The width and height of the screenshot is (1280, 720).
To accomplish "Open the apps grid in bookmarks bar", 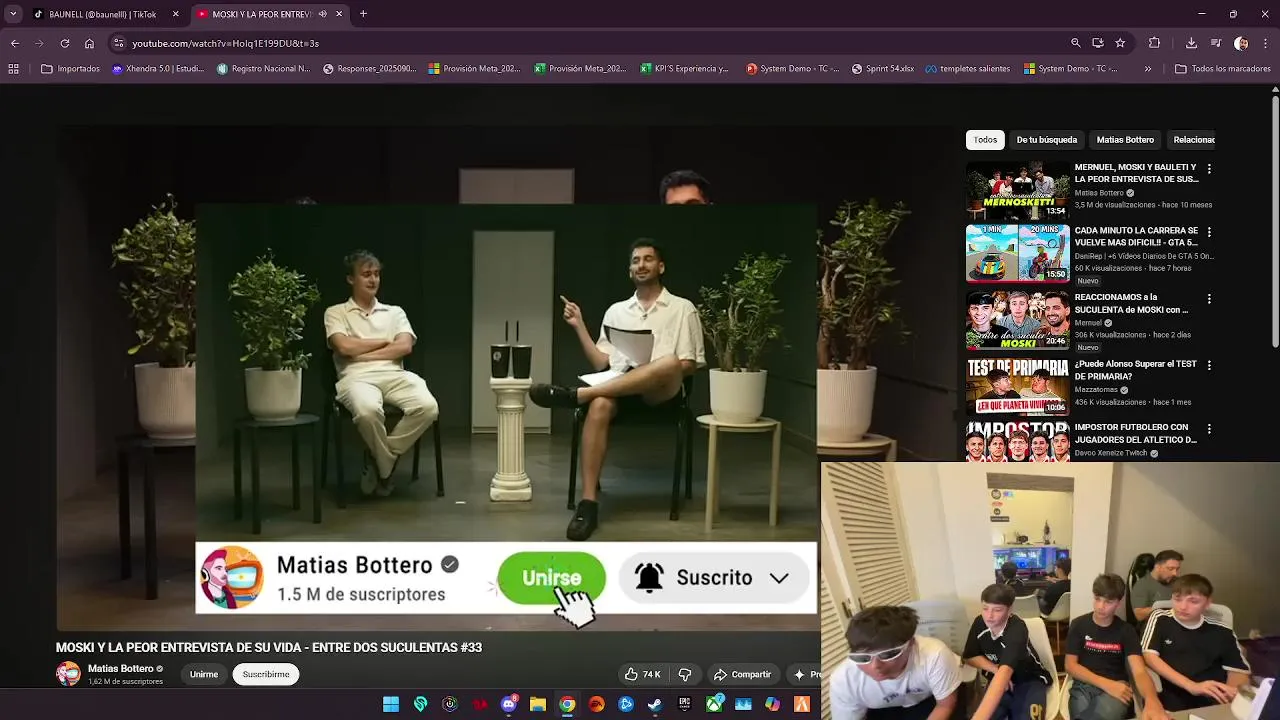I will 14,69.
